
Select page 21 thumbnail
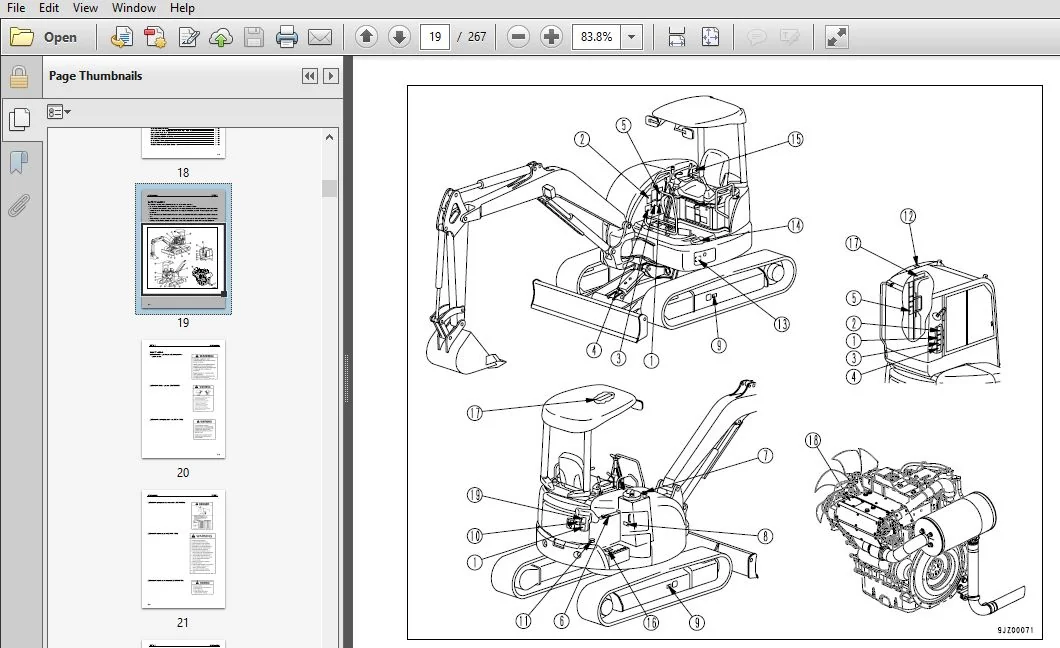(183, 549)
